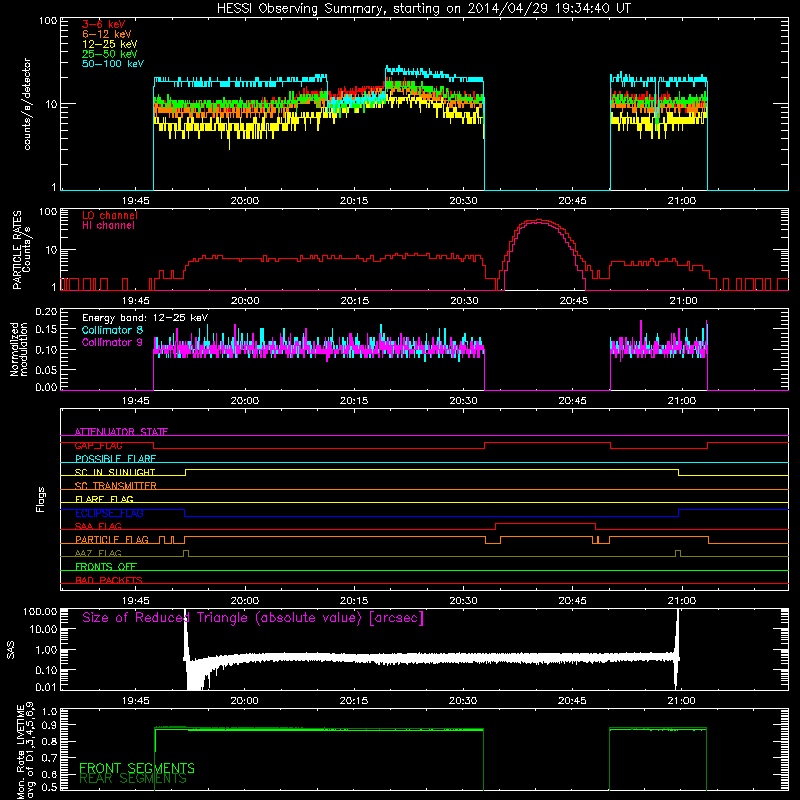Click the 20:00 tick under the particle rates panel
The height and width of the screenshot is (800, 800).
click(x=245, y=301)
